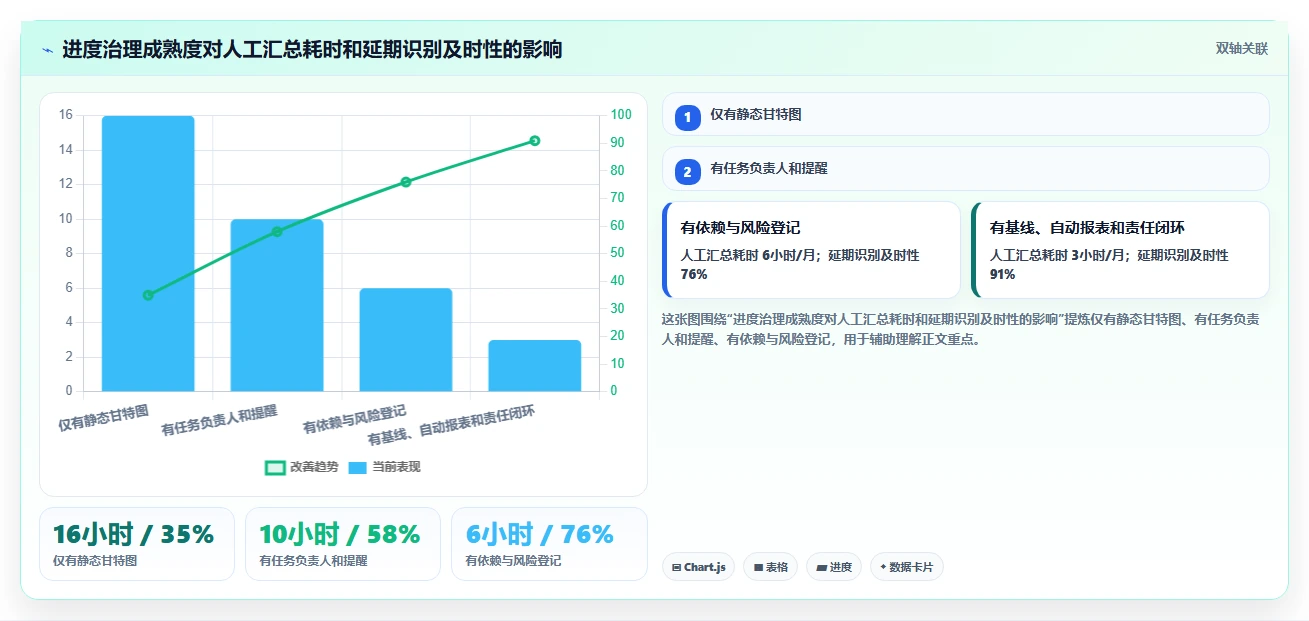Open the 6小时 / 76% stat card

click(x=549, y=544)
